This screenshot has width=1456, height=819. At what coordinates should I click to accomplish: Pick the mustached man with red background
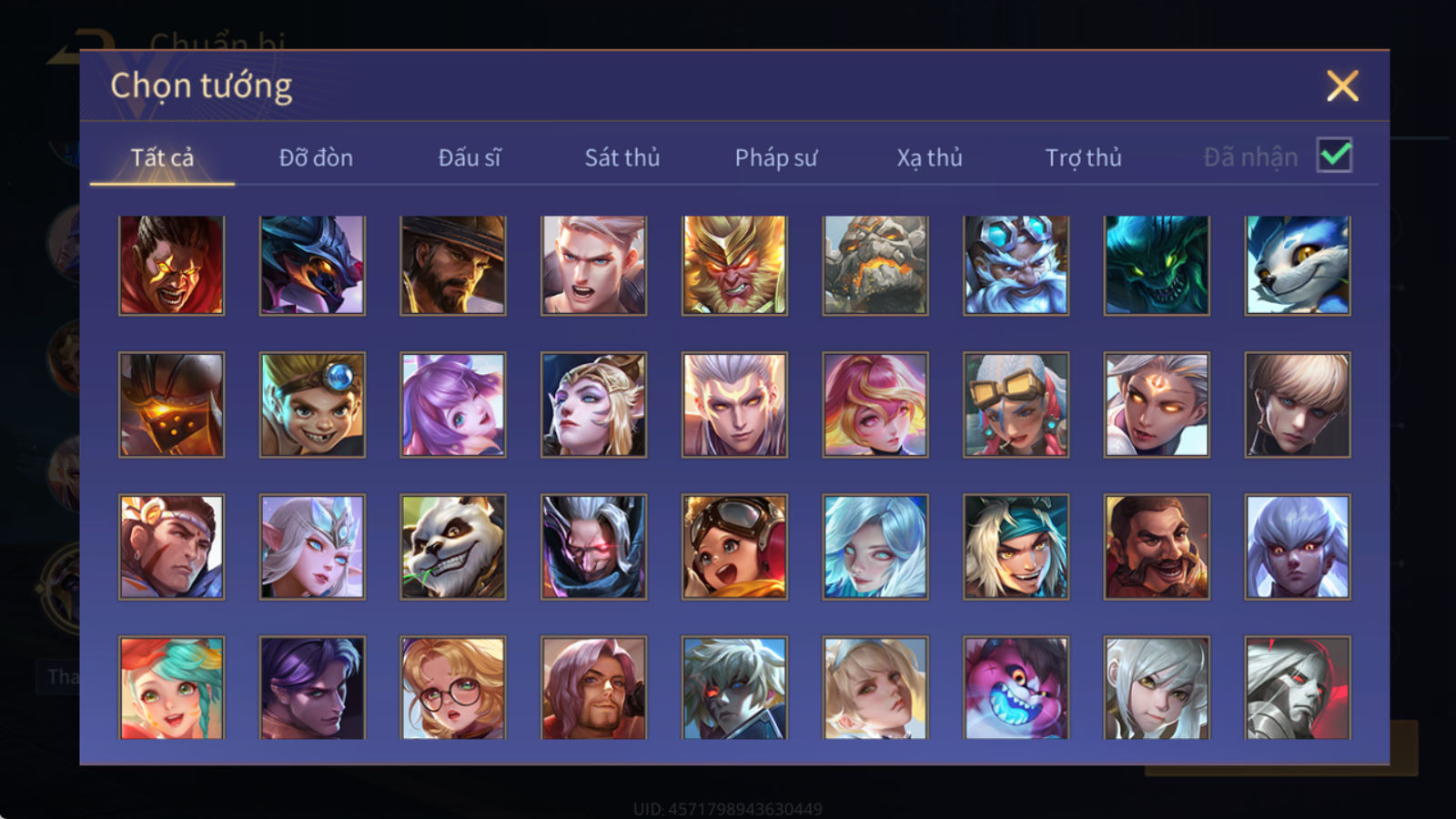click(1157, 546)
